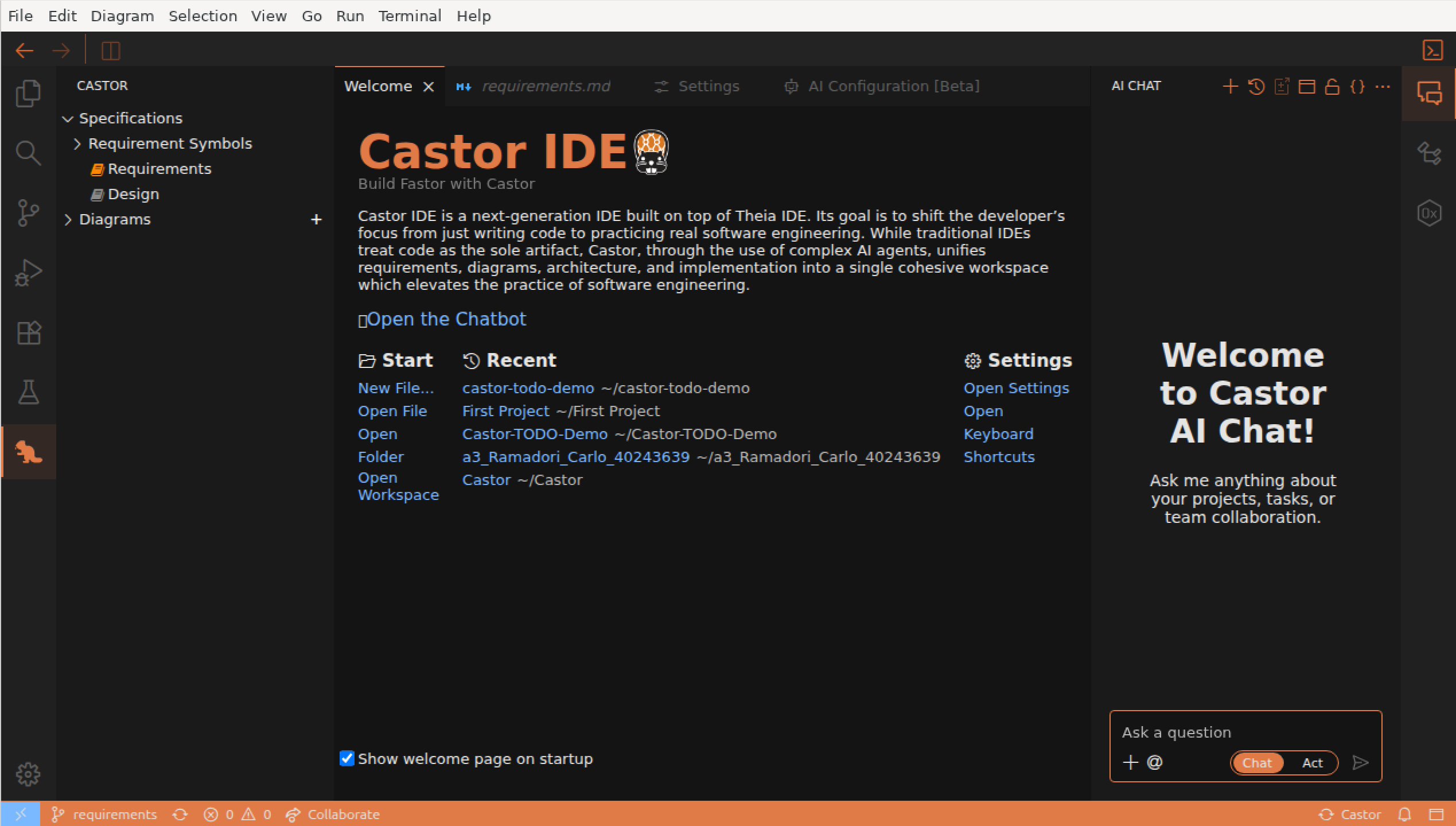Open notifications bell in status bar

1404,814
